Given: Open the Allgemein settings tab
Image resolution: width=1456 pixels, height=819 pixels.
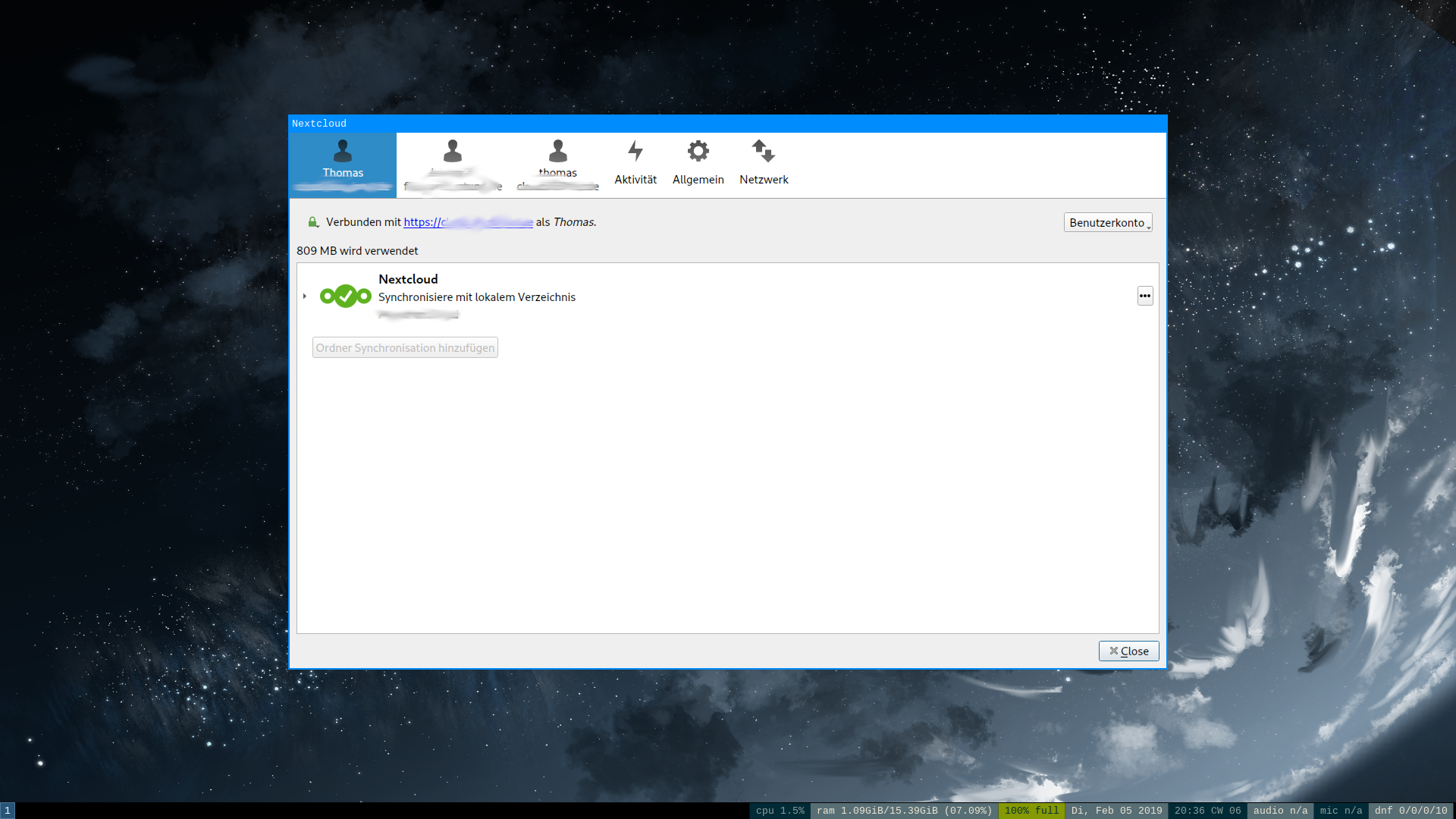Looking at the screenshot, I should pos(698,165).
